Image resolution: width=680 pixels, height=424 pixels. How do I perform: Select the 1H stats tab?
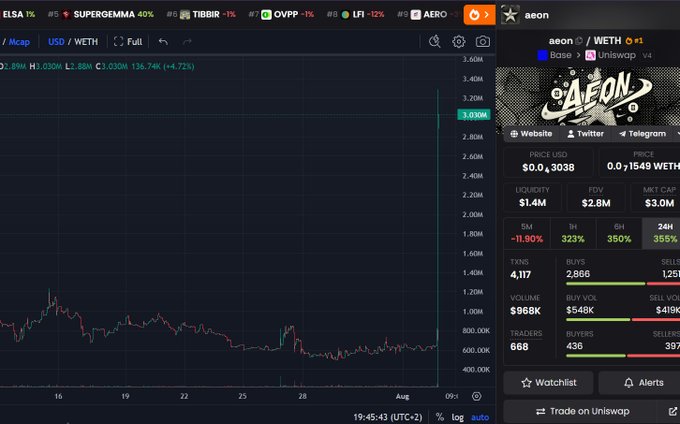[573, 233]
